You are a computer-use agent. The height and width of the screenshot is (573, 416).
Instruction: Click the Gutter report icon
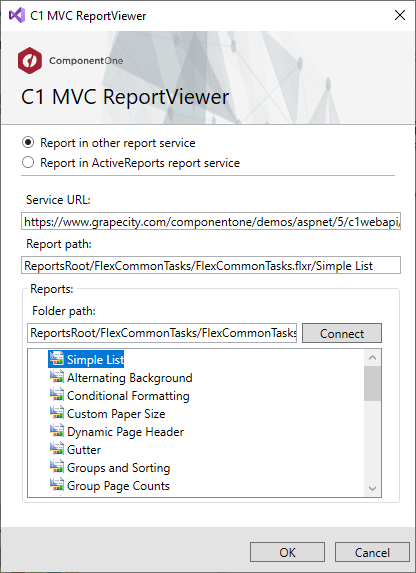[57, 449]
